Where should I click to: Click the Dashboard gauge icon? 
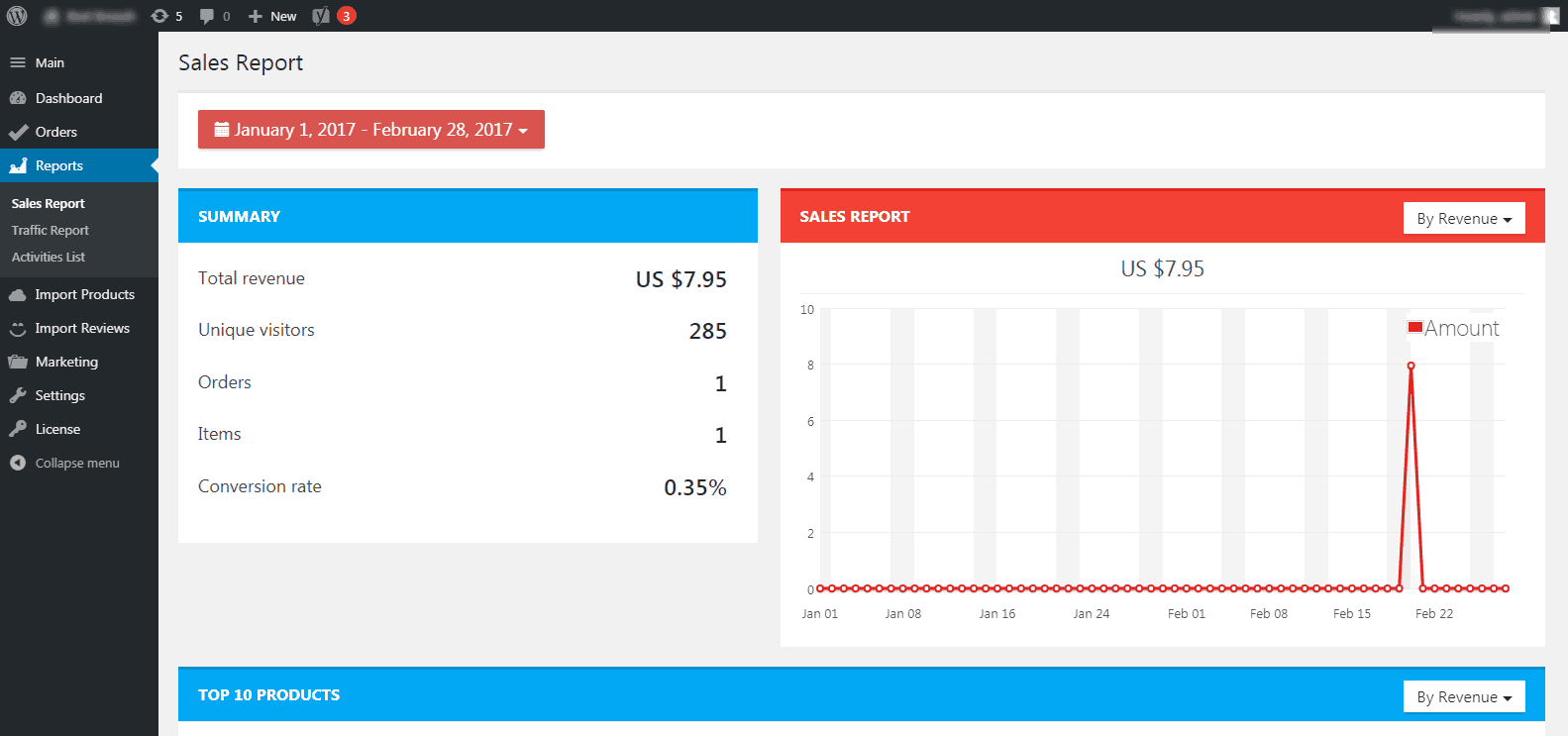[x=18, y=98]
